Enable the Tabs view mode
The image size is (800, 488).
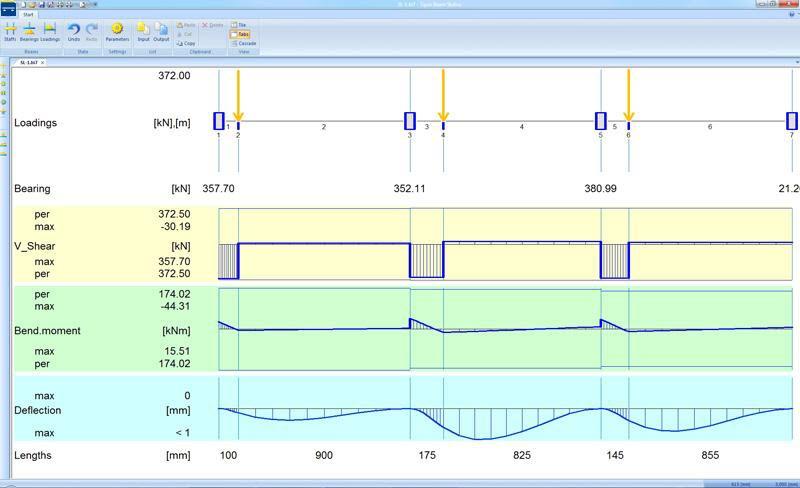pos(239,34)
